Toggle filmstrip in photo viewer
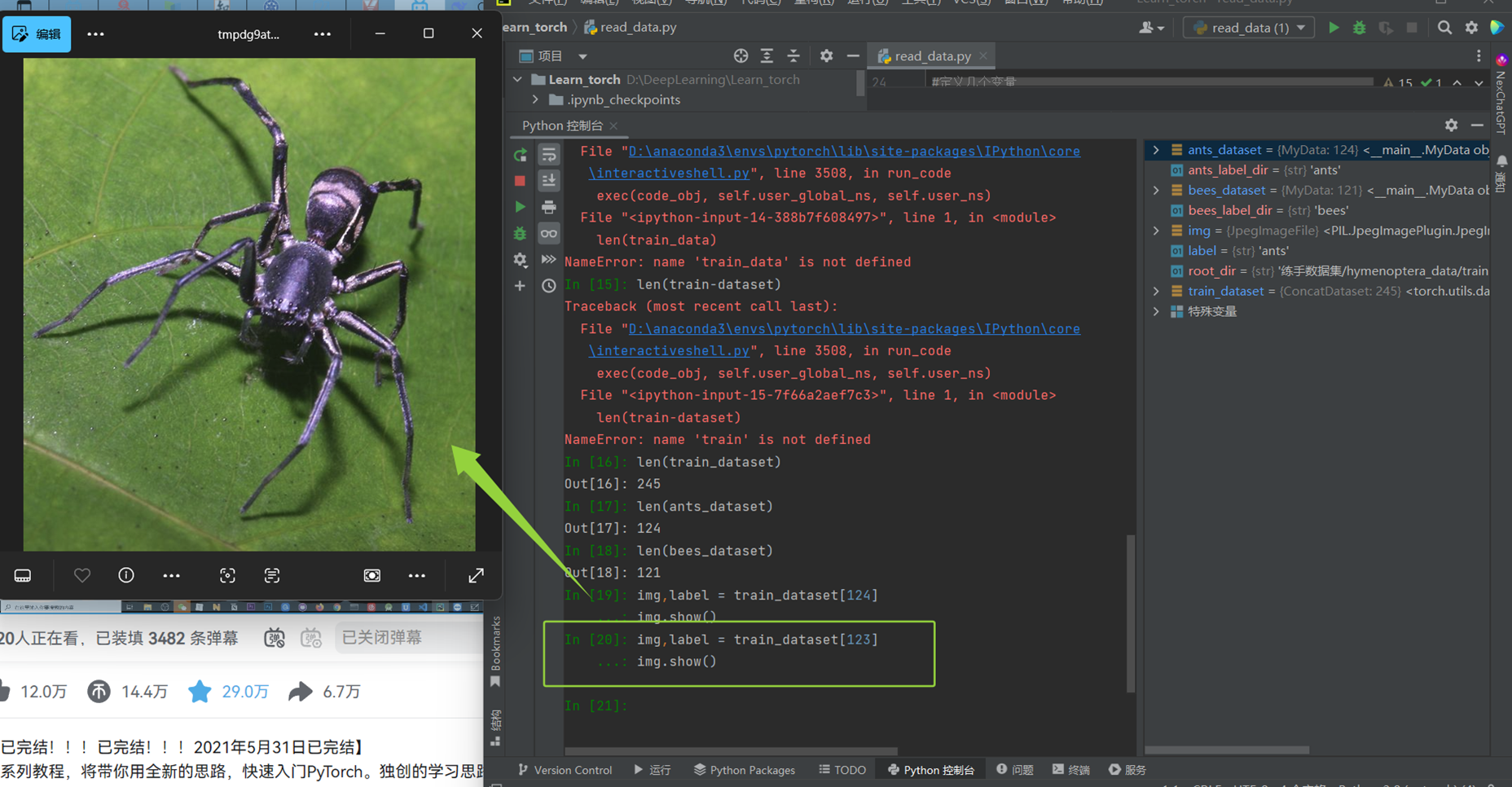This screenshot has height=787, width=1512. click(x=23, y=575)
